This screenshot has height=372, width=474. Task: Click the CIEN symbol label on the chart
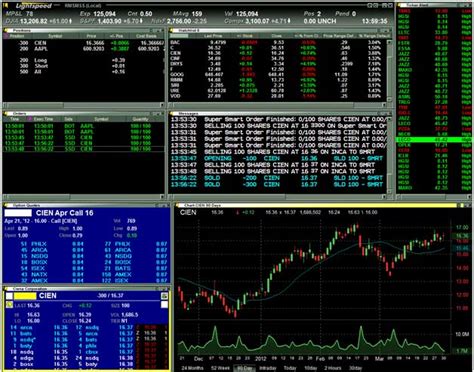tap(188, 212)
